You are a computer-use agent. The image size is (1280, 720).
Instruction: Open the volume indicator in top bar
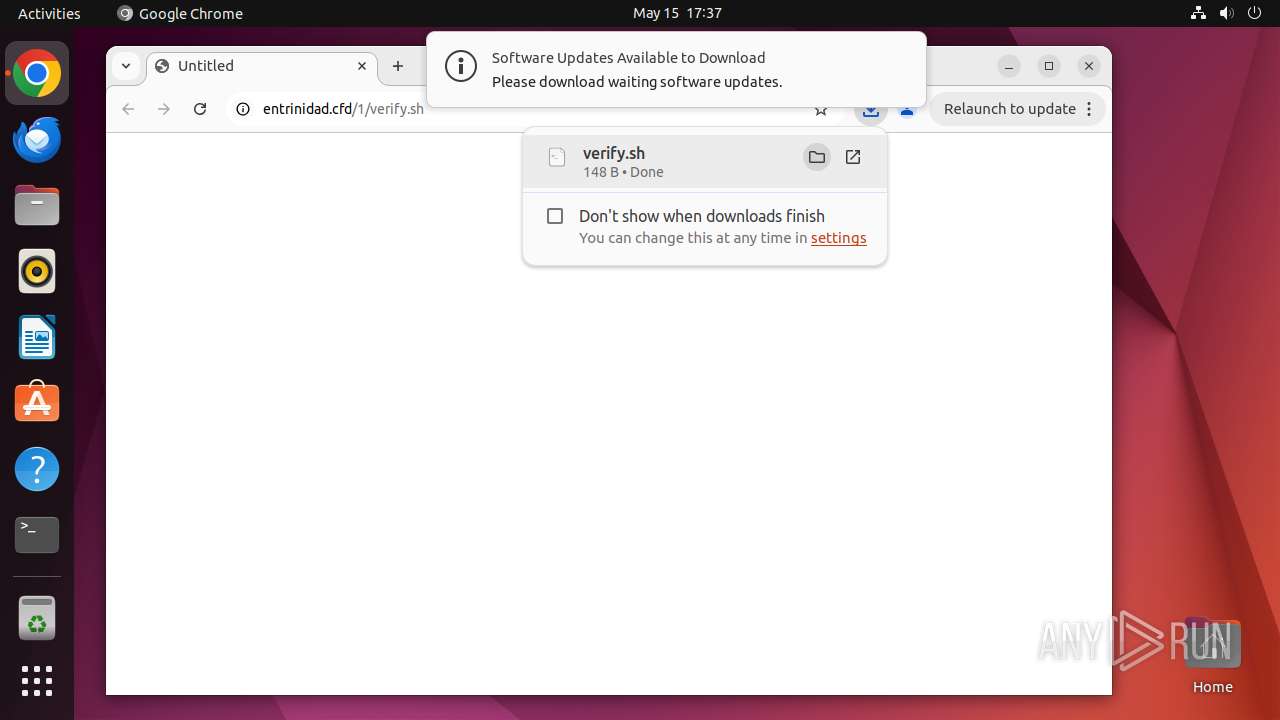pyautogui.click(x=1226, y=13)
